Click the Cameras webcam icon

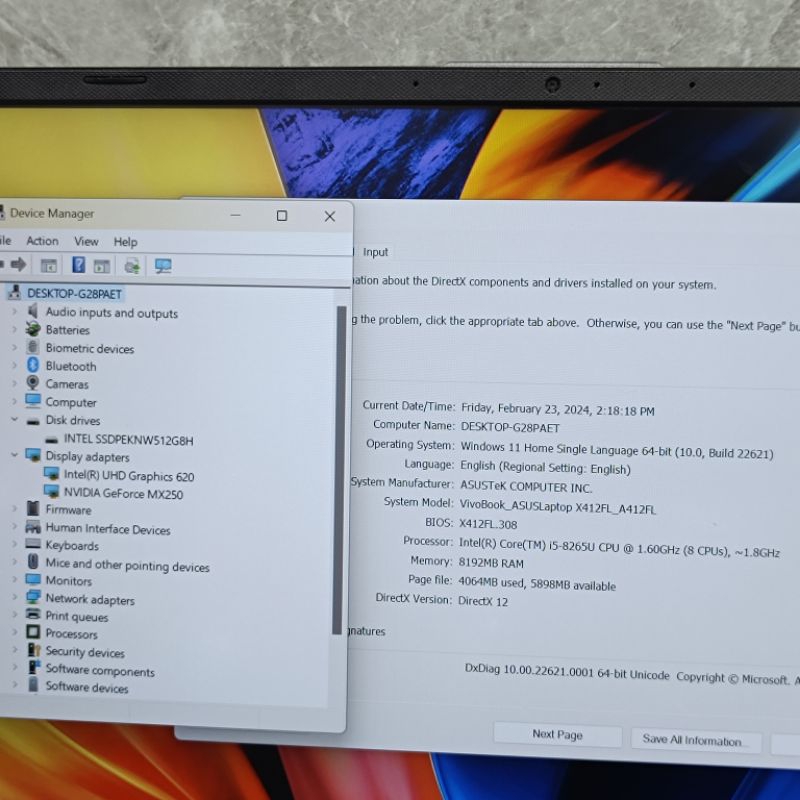(33, 383)
